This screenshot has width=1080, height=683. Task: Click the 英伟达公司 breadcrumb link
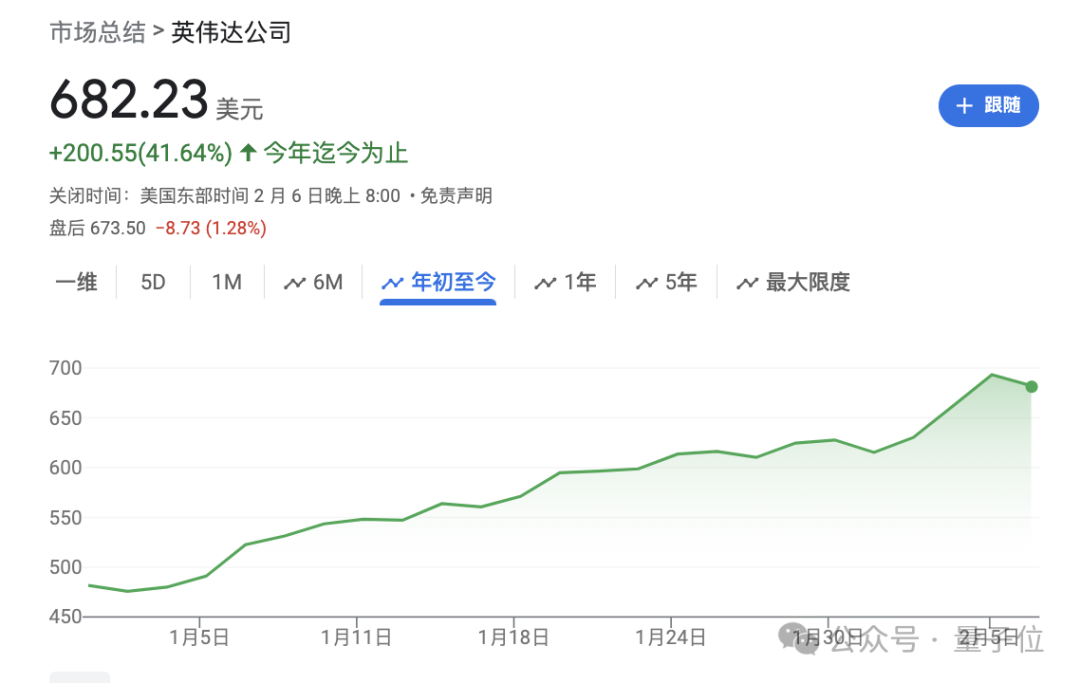click(x=228, y=32)
